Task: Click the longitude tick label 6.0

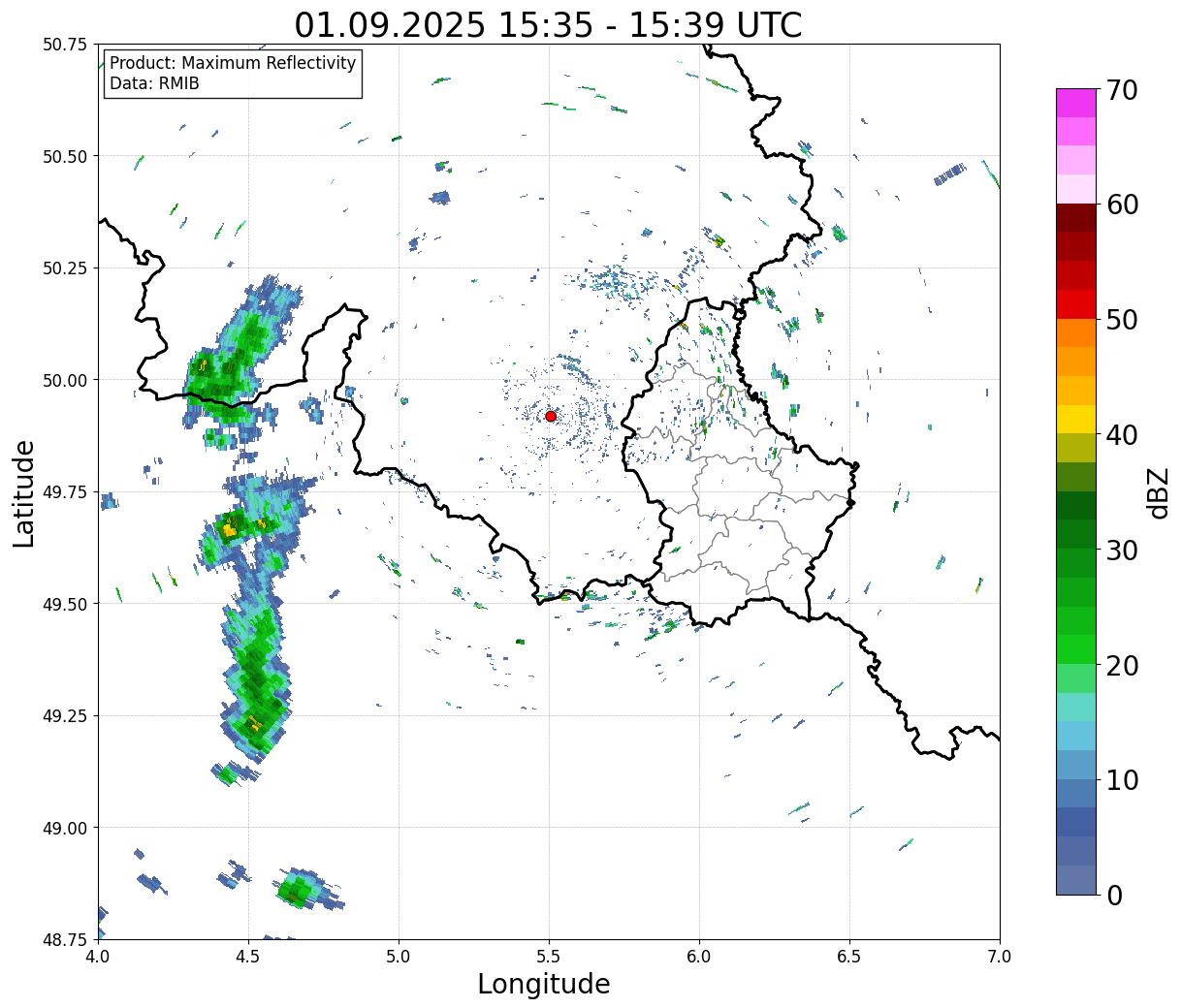Action: [699, 957]
